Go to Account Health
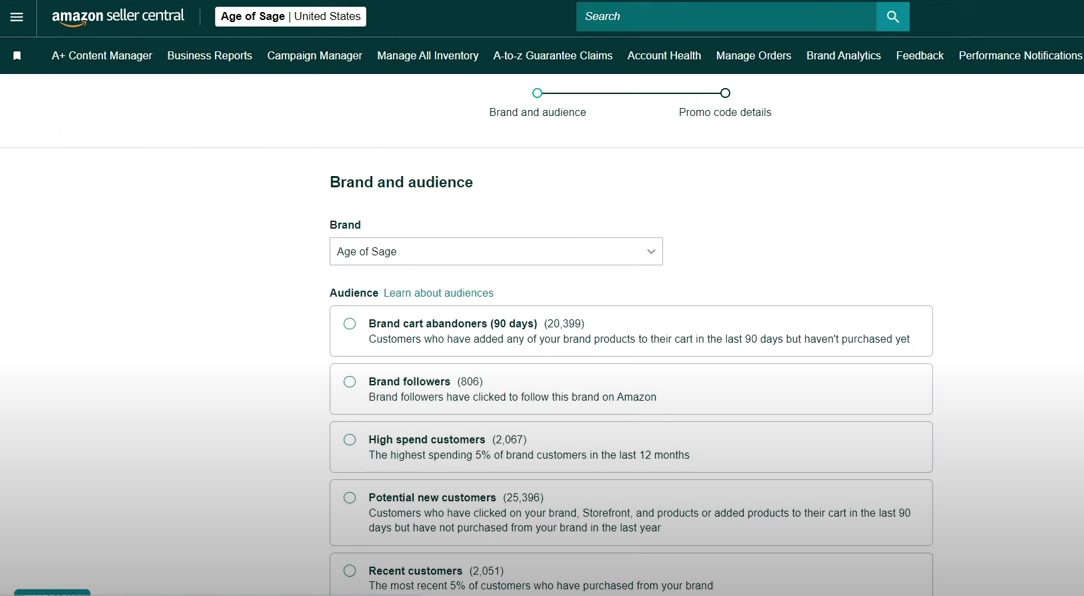Screen dimensions: 1084x596 point(664,55)
